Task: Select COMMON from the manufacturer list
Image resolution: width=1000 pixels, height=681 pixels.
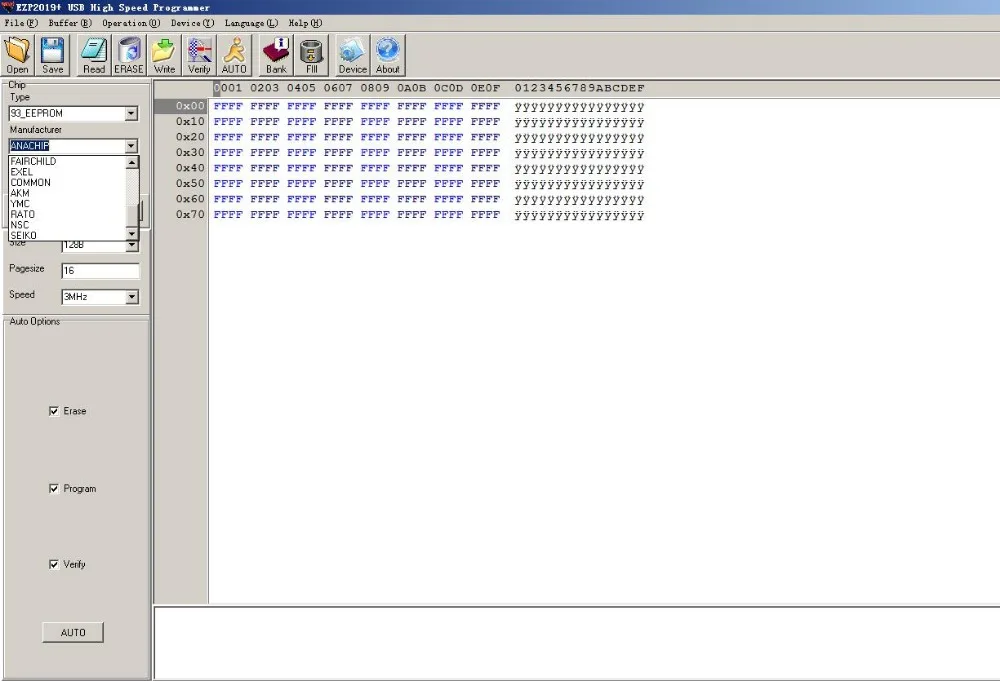Action: (x=31, y=182)
